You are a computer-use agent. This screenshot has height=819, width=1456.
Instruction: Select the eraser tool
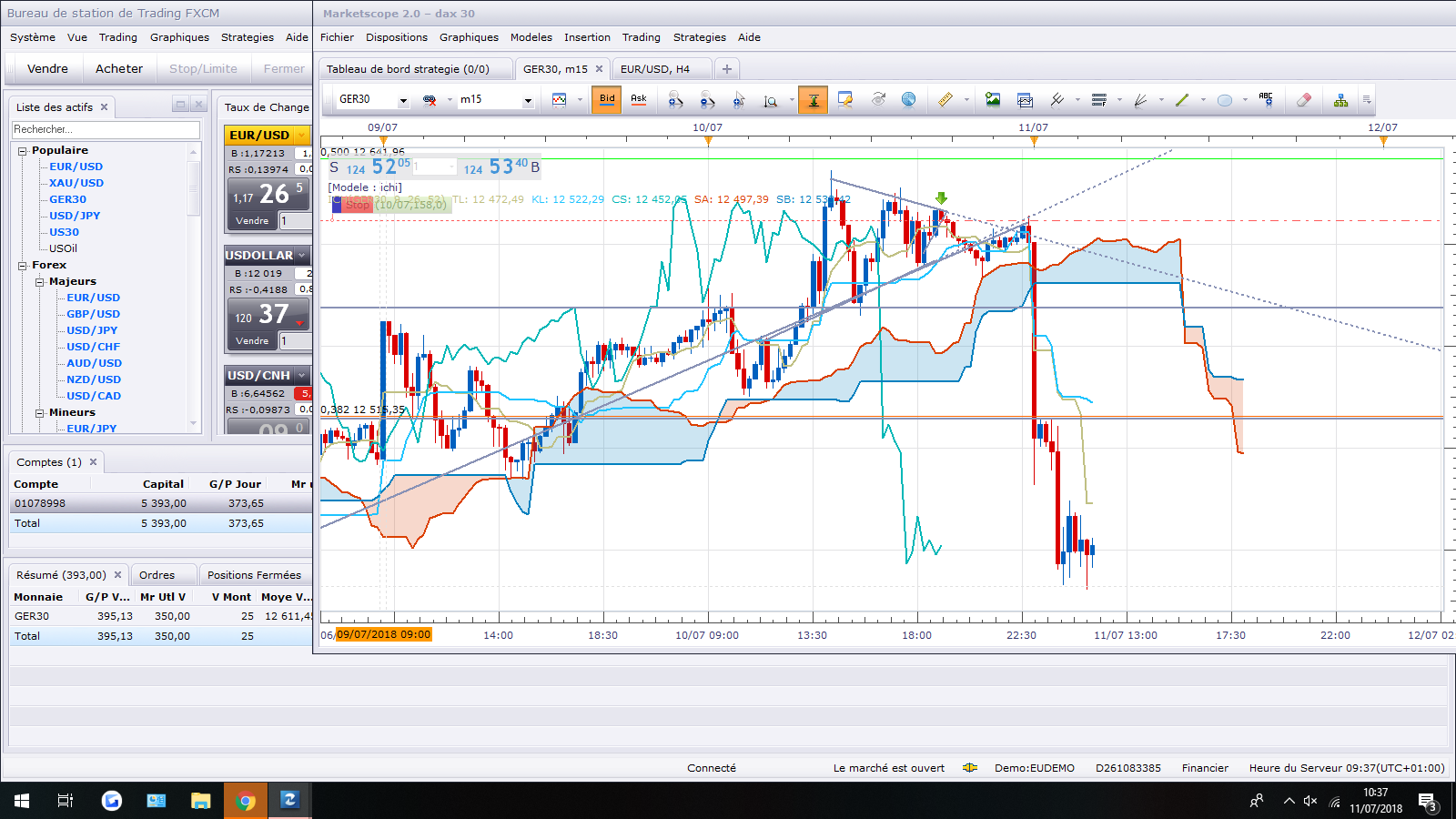pos(1304,100)
